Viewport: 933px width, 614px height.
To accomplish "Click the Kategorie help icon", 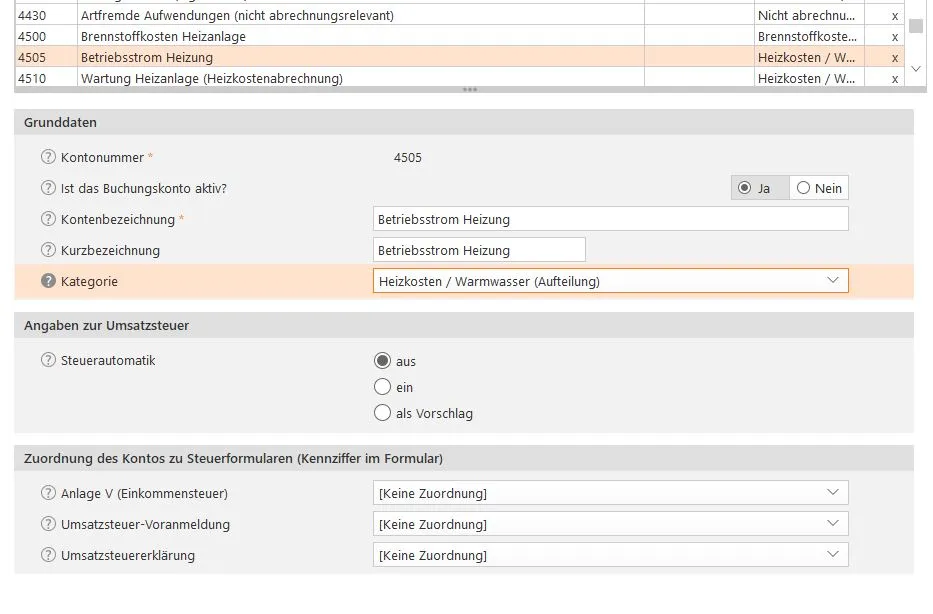I will 48,281.
